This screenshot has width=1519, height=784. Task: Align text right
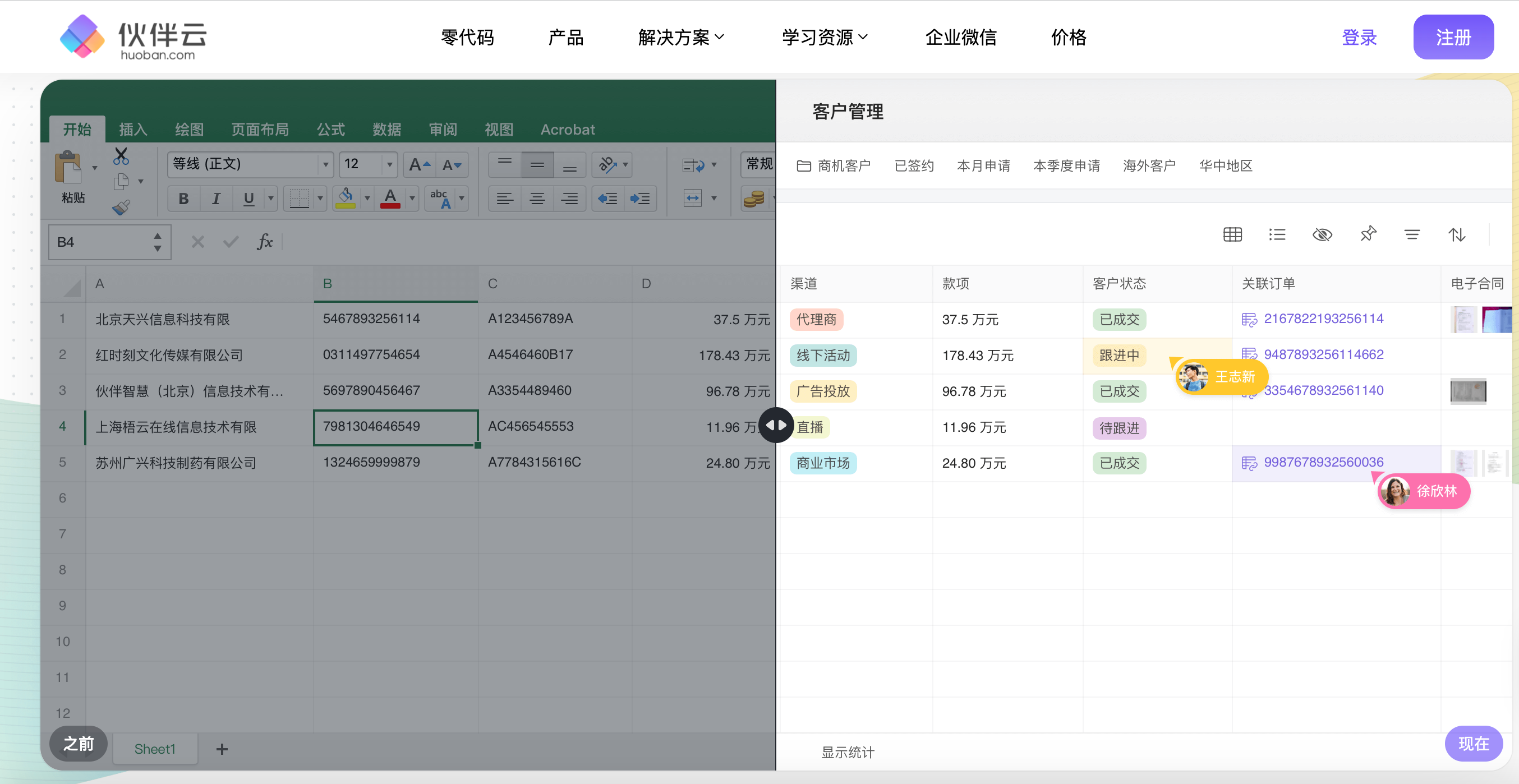tap(570, 199)
